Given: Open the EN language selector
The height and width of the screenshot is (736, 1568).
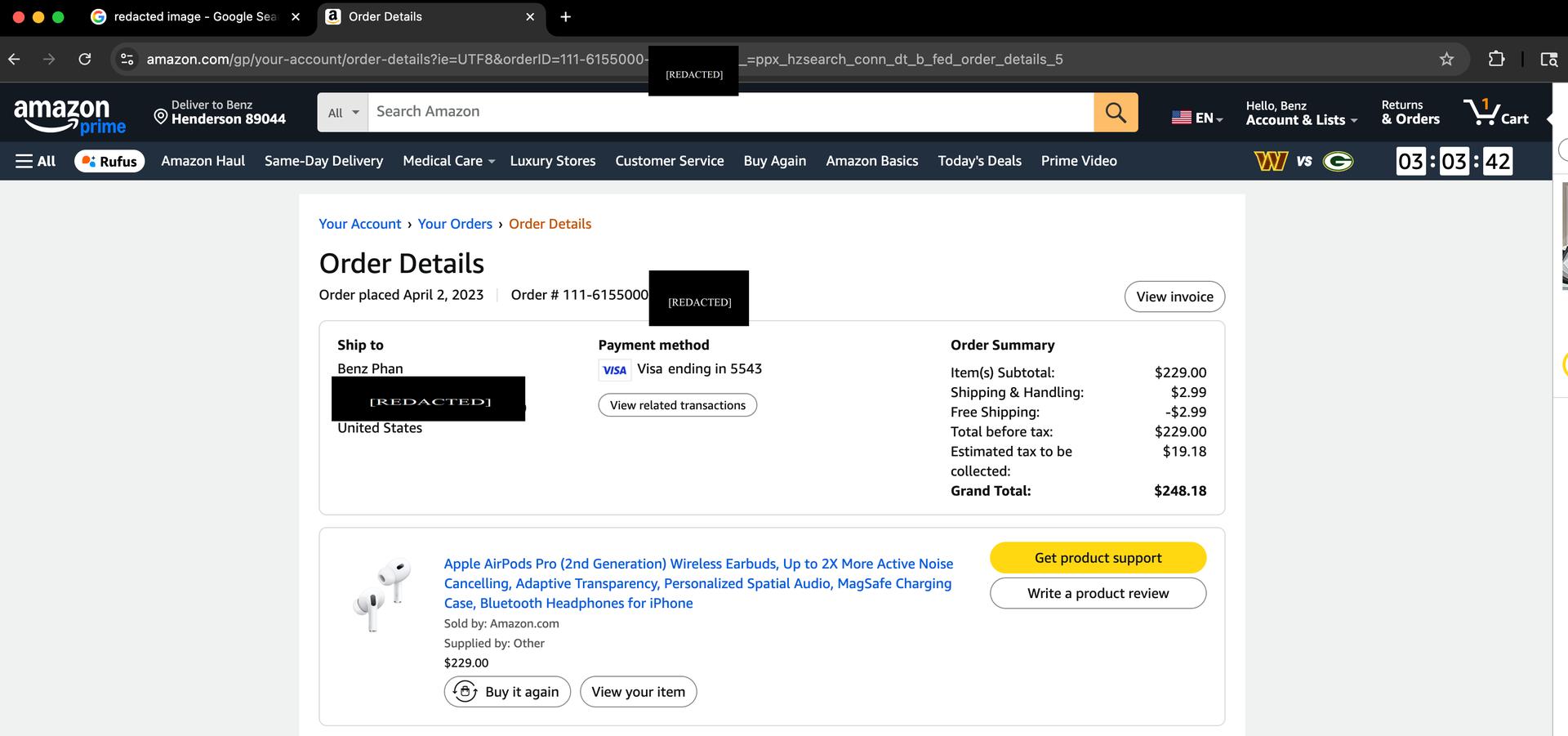Looking at the screenshot, I should click(1197, 118).
